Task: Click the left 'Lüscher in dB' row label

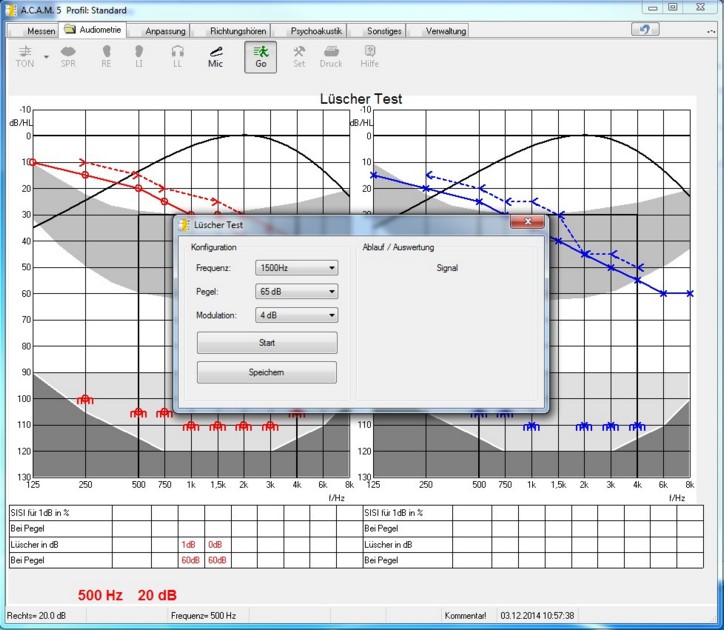Action: coord(35,545)
